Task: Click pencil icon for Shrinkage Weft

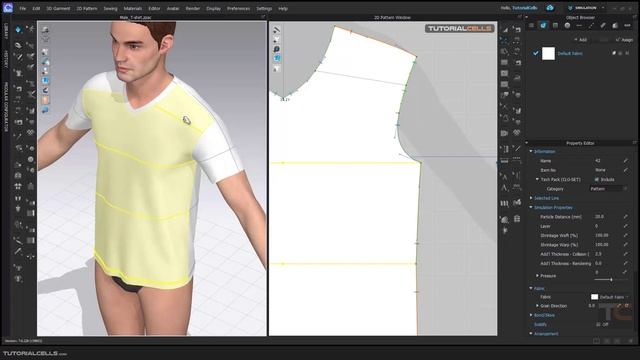Action: (625, 236)
